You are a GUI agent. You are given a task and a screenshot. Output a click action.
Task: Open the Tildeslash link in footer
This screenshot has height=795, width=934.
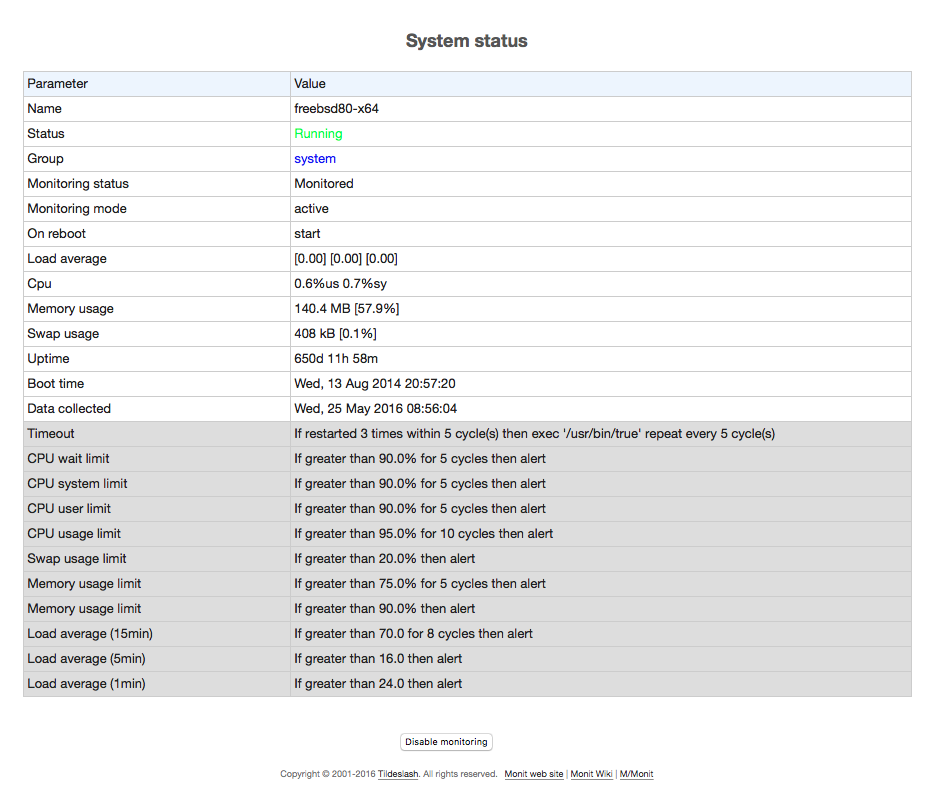click(x=398, y=774)
